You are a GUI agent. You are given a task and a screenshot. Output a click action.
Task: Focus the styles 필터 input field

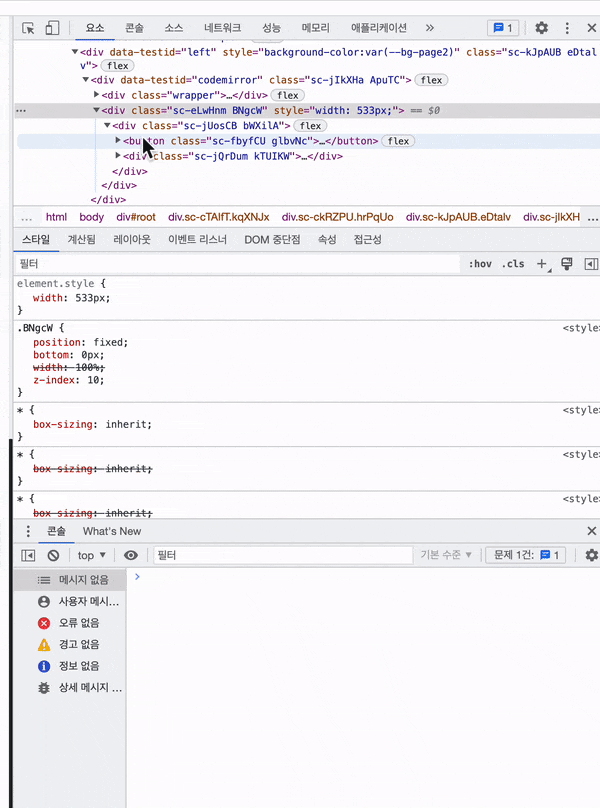coord(237,264)
